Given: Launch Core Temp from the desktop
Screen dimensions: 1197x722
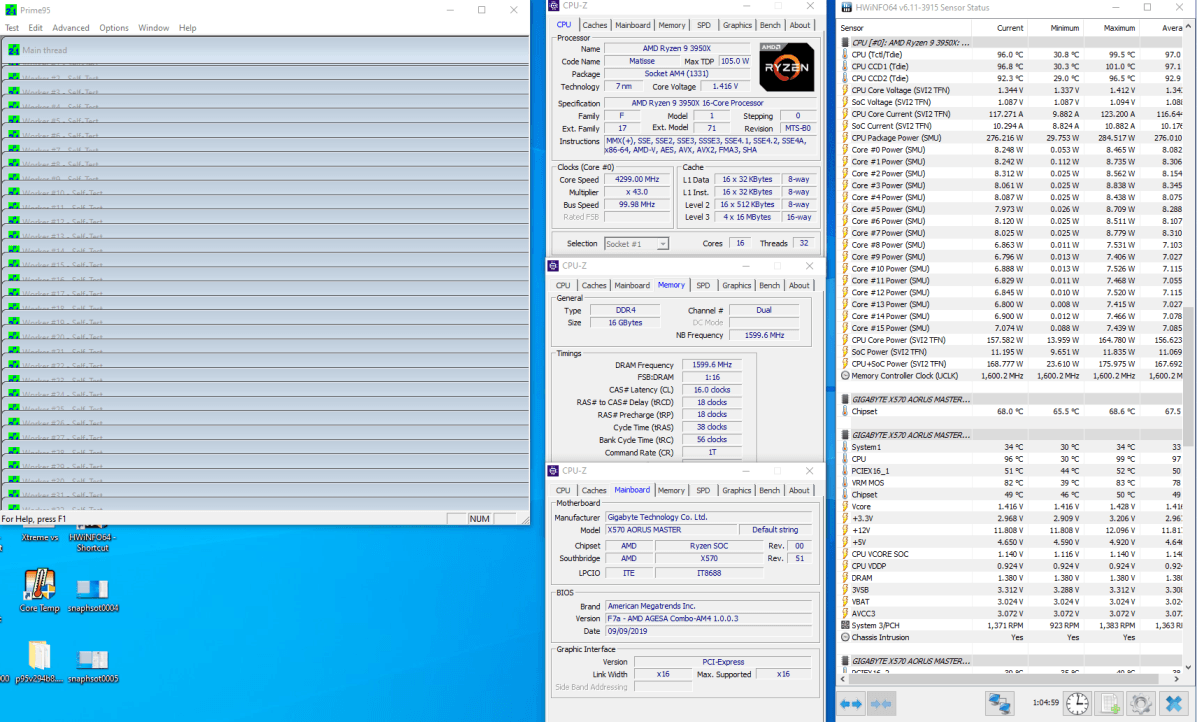Looking at the screenshot, I should 39,585.
